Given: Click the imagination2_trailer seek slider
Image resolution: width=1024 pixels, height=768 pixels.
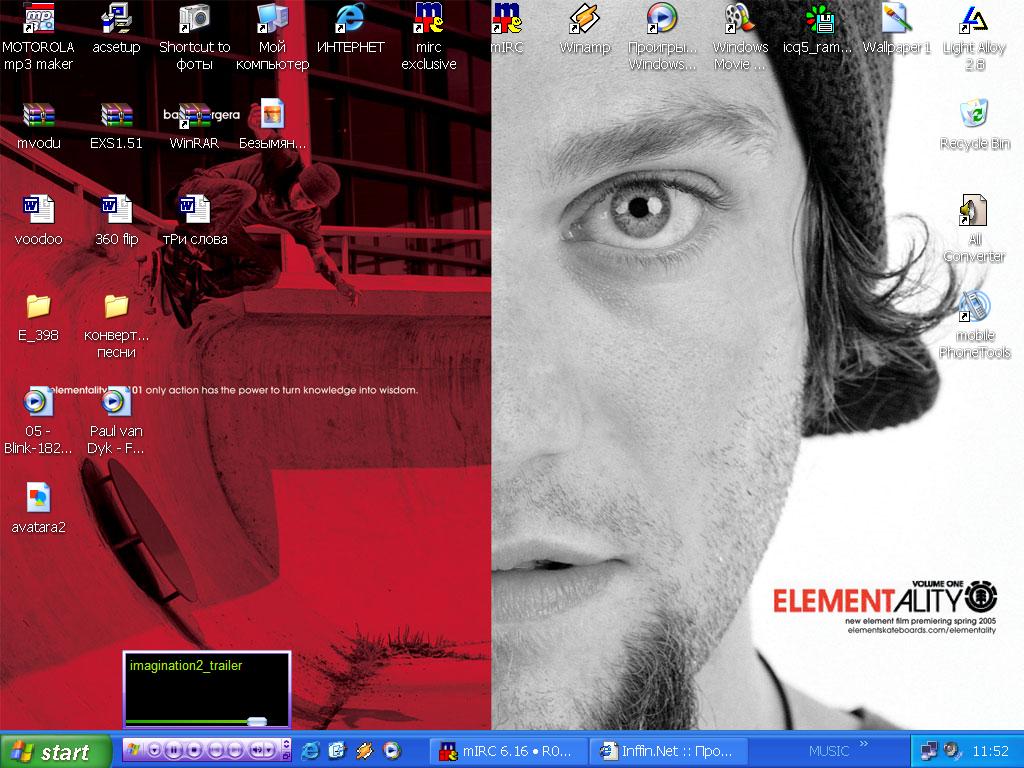Looking at the screenshot, I should click(x=256, y=720).
